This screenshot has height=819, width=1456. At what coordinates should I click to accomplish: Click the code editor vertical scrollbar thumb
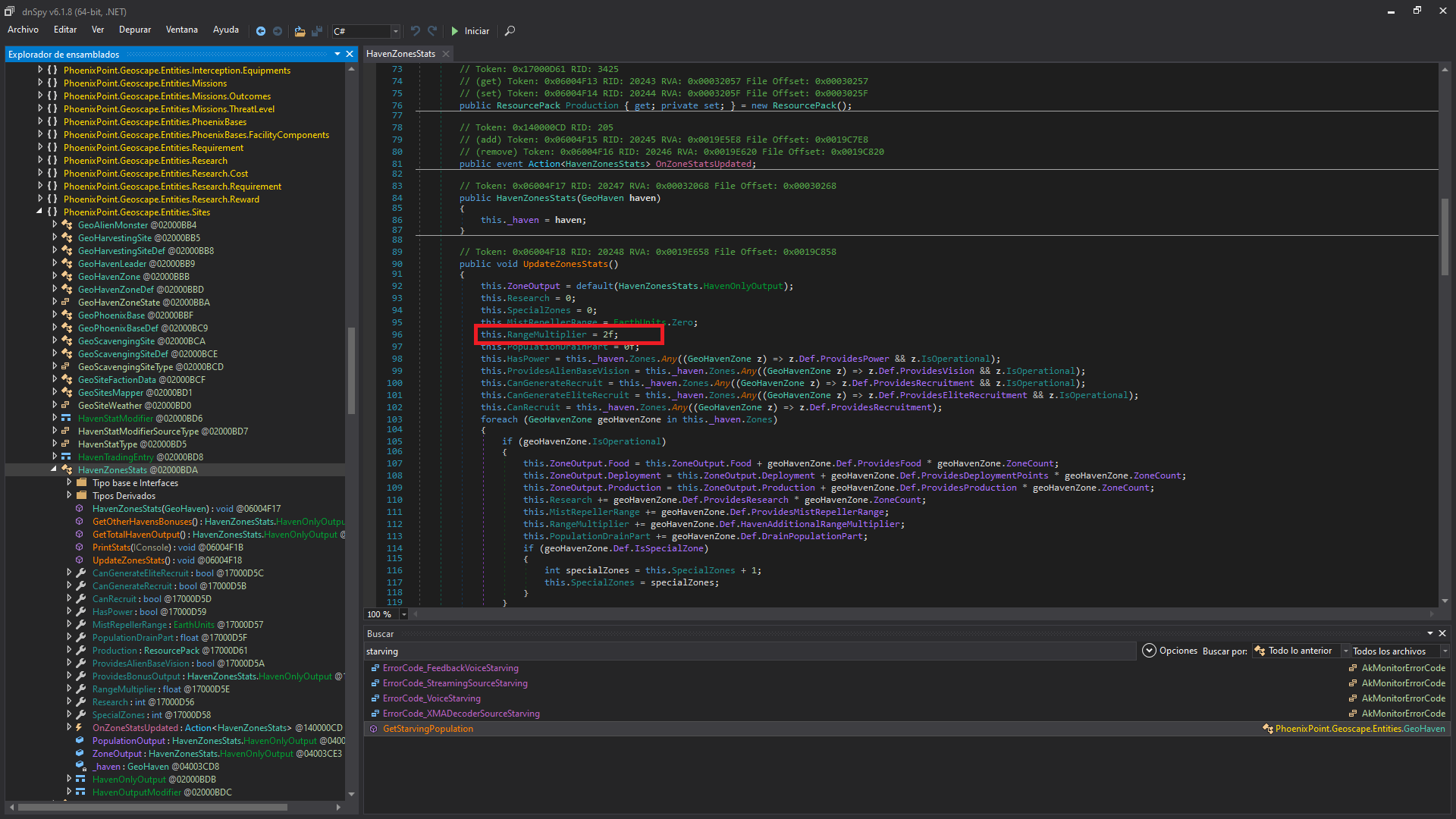[1445, 236]
